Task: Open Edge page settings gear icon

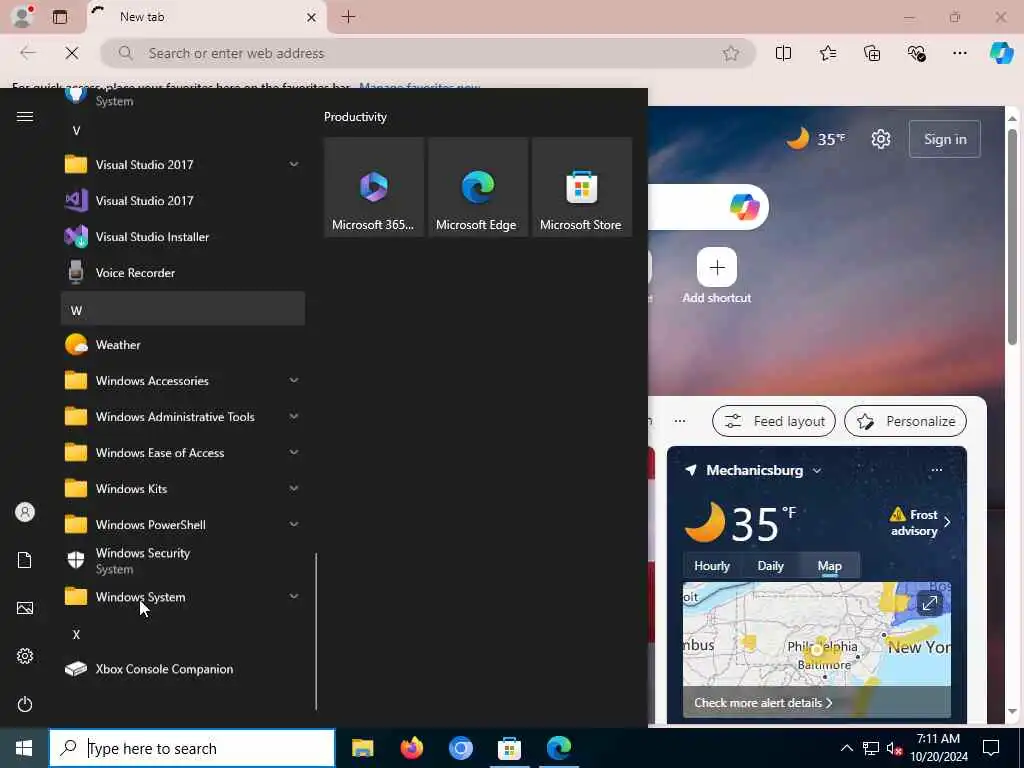Action: (x=880, y=139)
